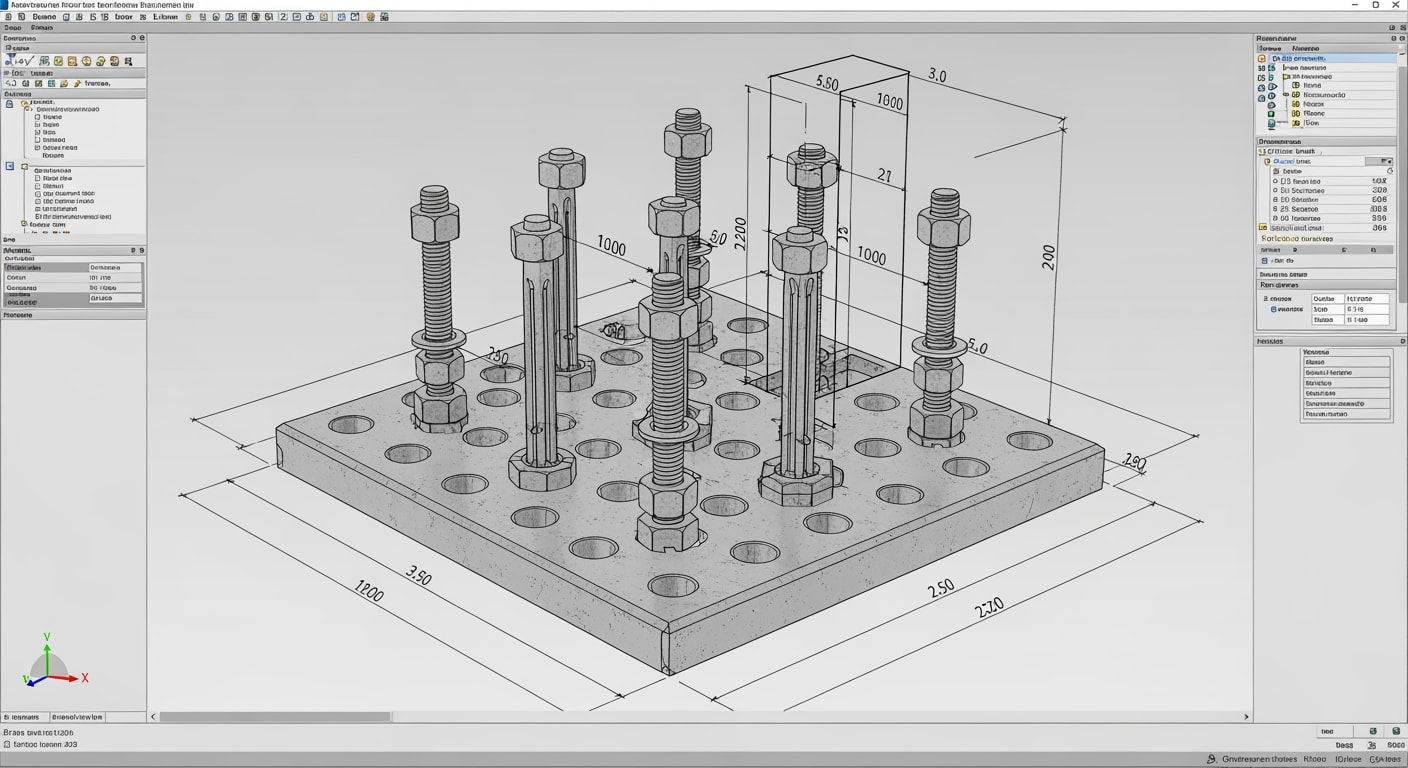Switch to the second tab at the bottom left
This screenshot has width=1408, height=768.
coord(77,717)
